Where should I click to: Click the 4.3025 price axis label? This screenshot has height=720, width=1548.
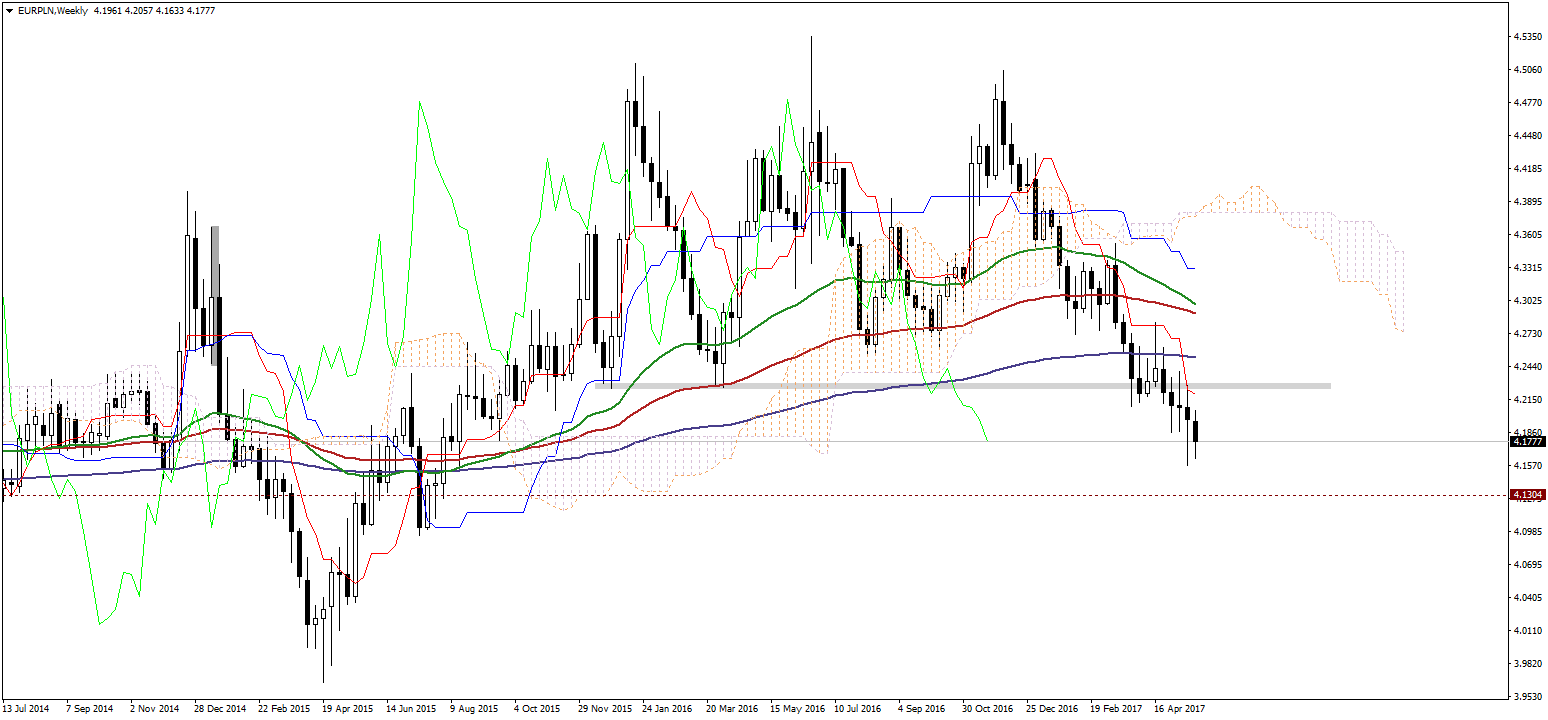click(x=1527, y=301)
